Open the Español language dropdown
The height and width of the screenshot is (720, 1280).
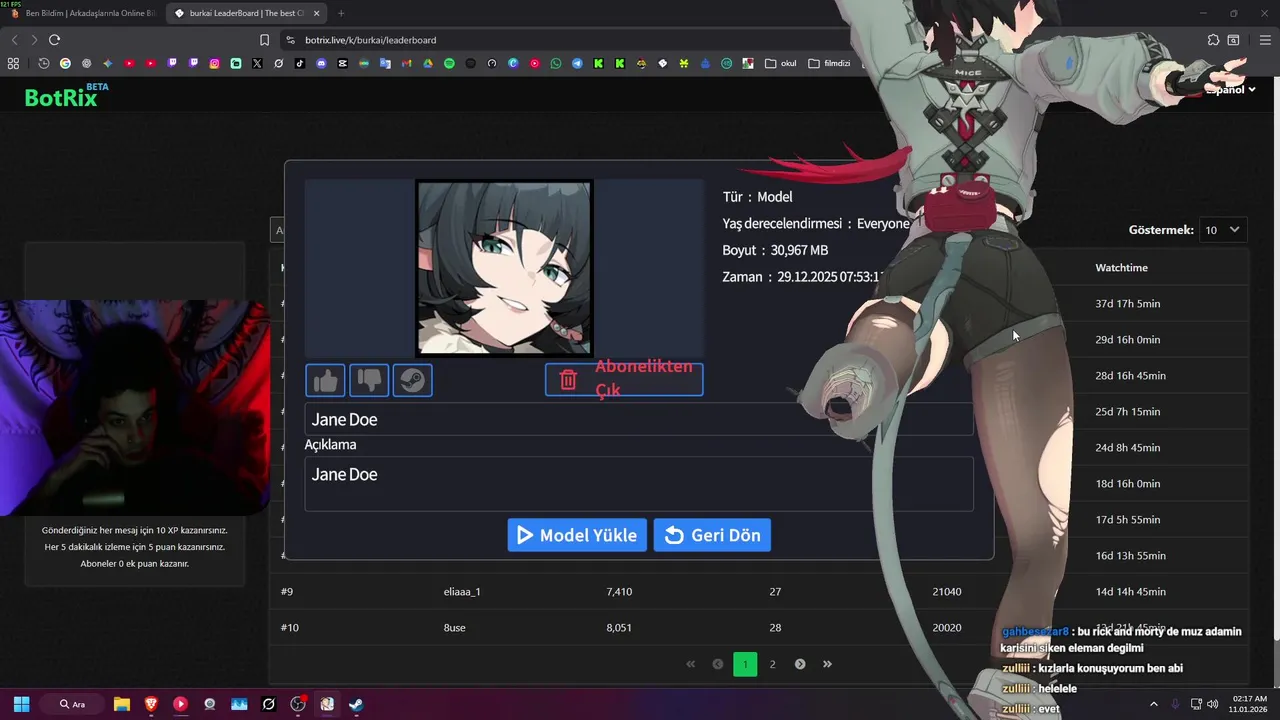pyautogui.click(x=1230, y=90)
